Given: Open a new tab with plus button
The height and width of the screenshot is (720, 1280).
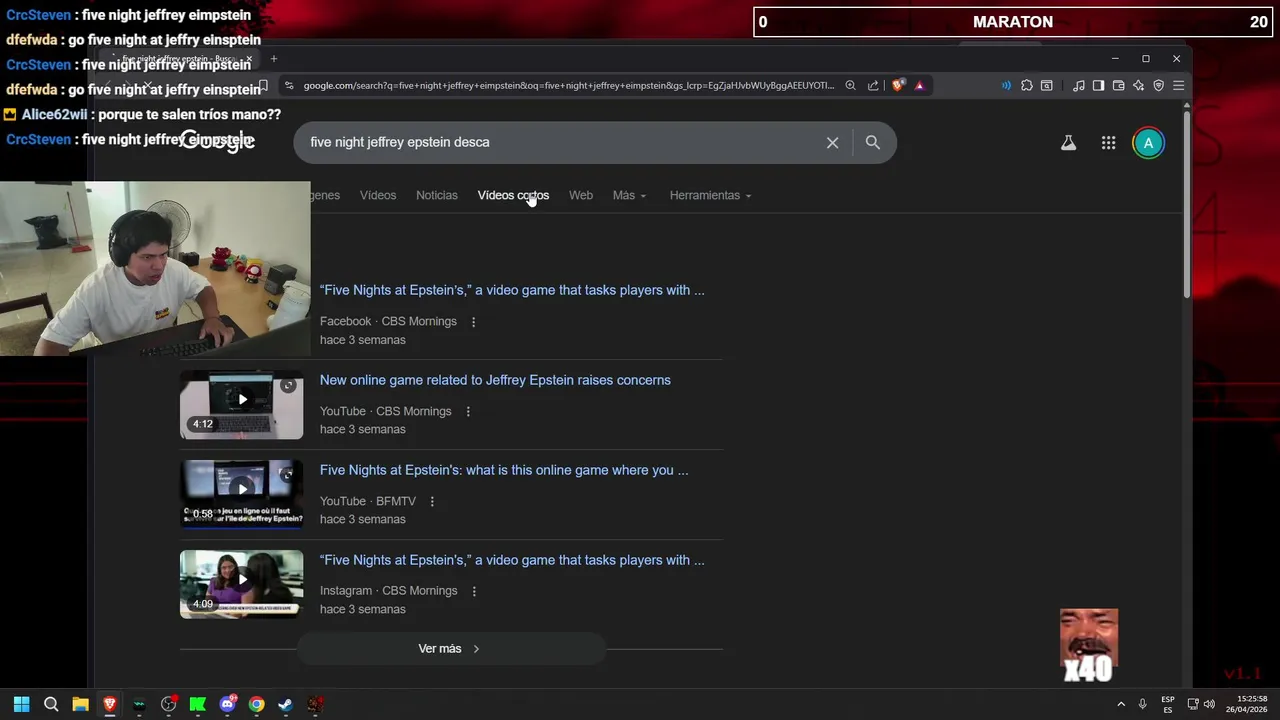Looking at the screenshot, I should click(274, 59).
